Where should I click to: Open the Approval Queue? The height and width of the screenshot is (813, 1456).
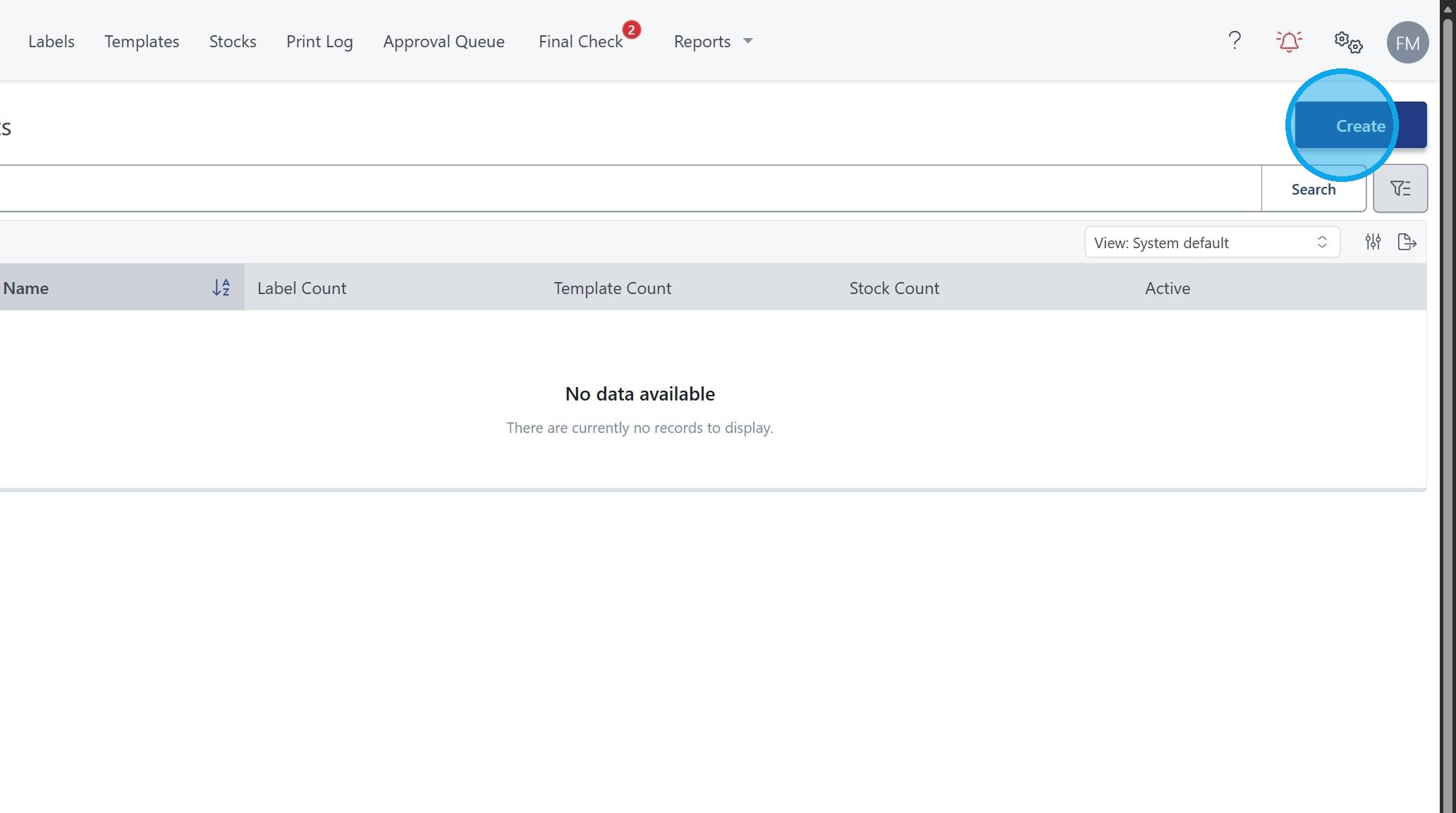coord(443,42)
